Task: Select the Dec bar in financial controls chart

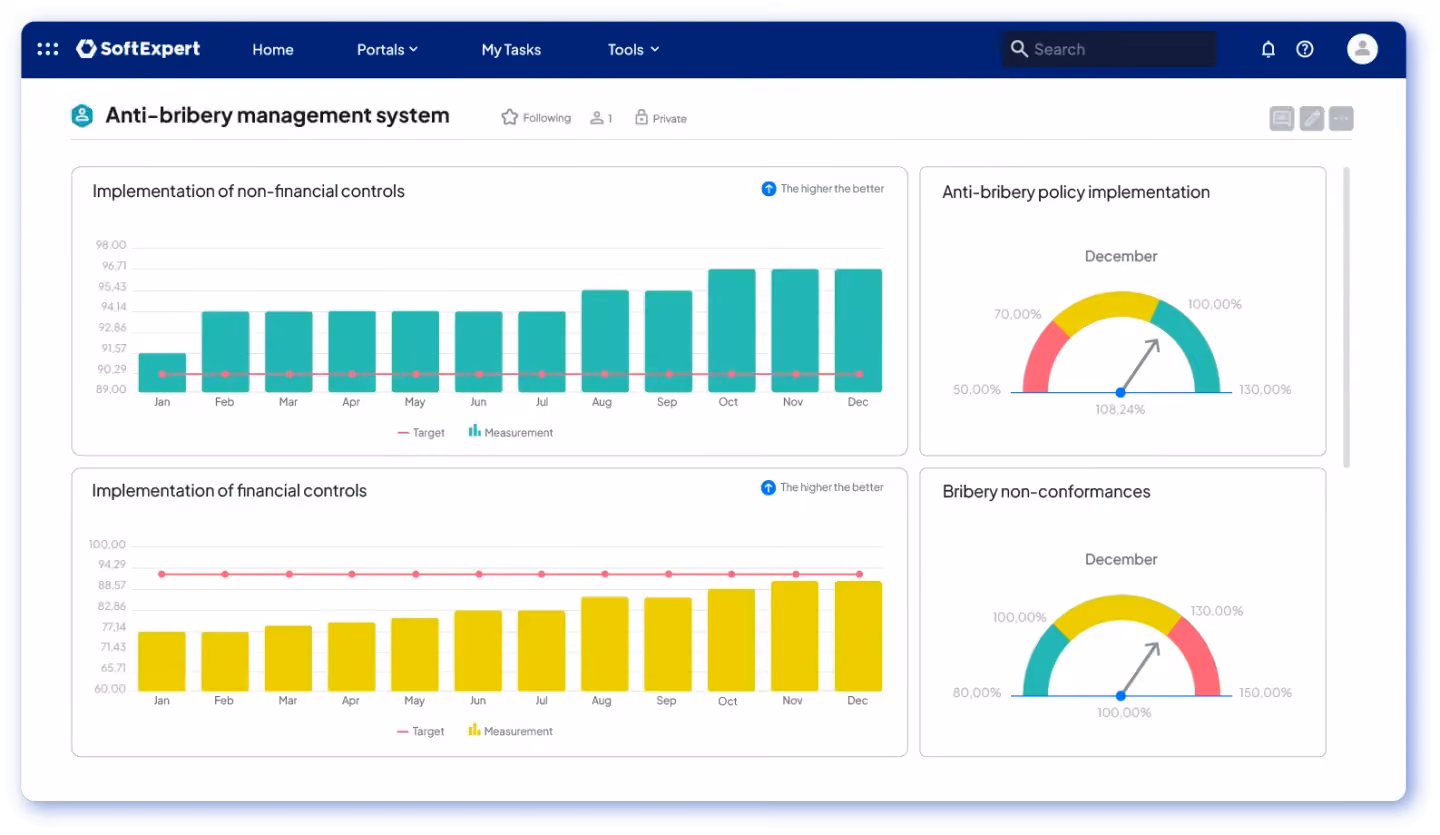Action: (858, 636)
